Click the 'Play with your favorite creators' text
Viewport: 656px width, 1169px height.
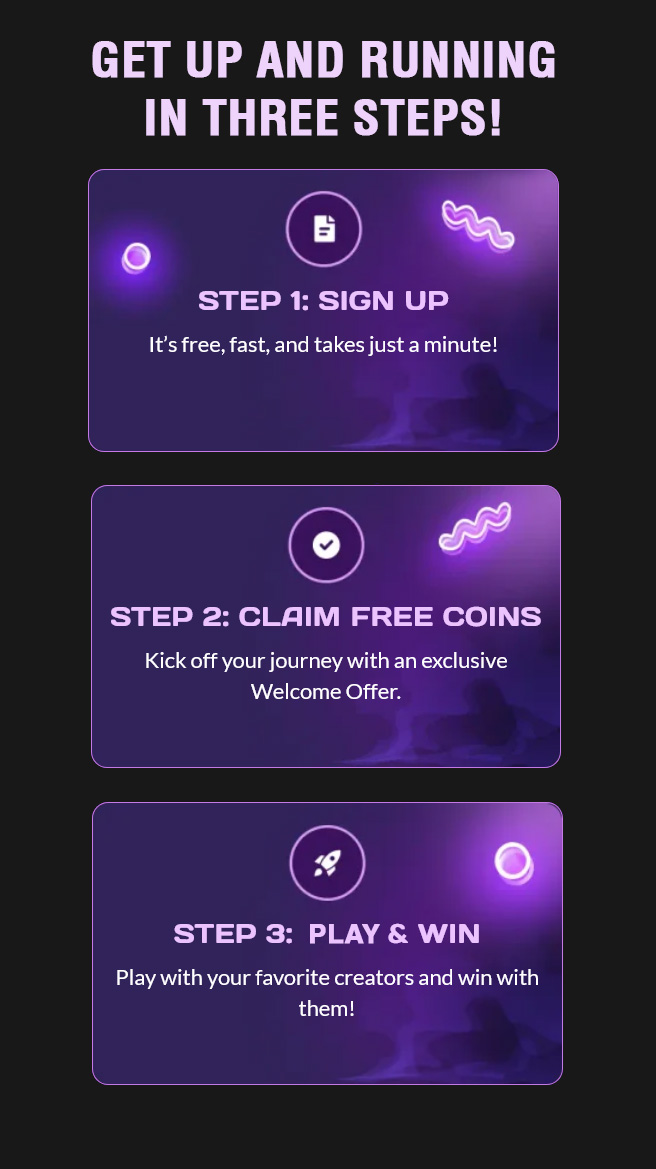click(x=327, y=992)
